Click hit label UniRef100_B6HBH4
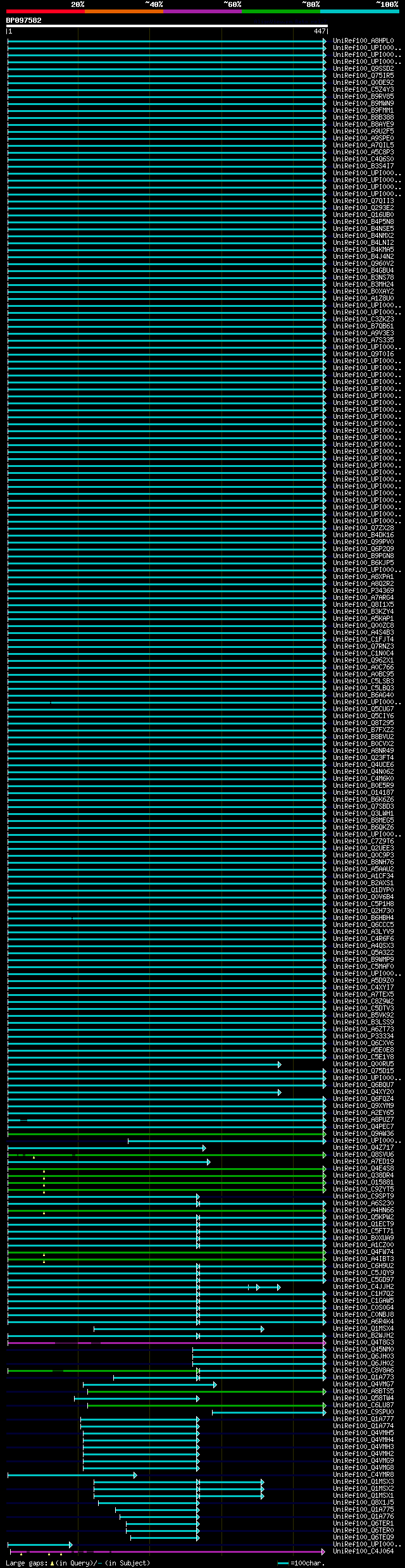This screenshot has width=405, height=1568. pos(363,918)
